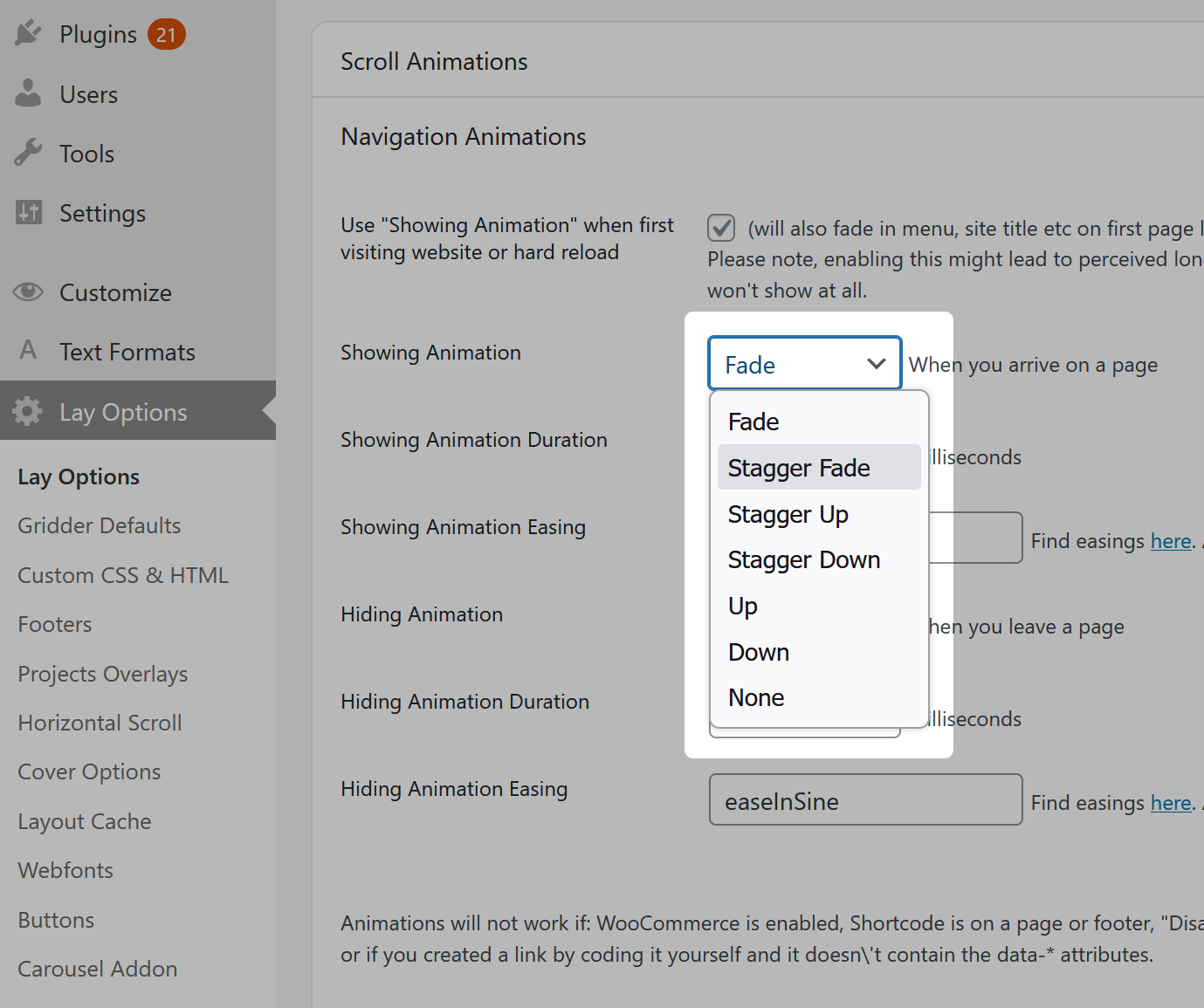Select Stagger Fade from the dropdown
1204x1008 pixels.
pyautogui.click(x=798, y=467)
